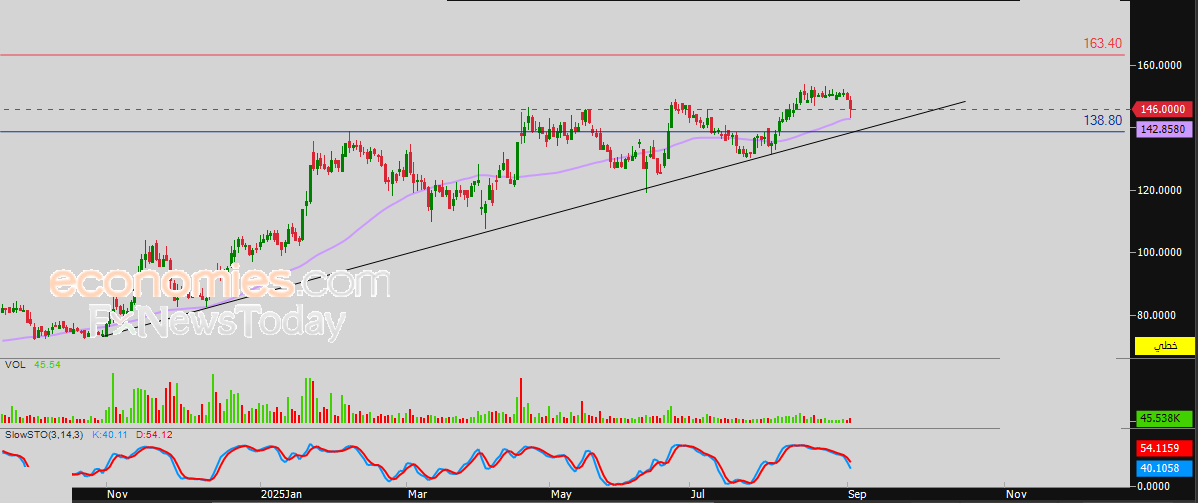Click the Sep date axis label

tap(855, 495)
